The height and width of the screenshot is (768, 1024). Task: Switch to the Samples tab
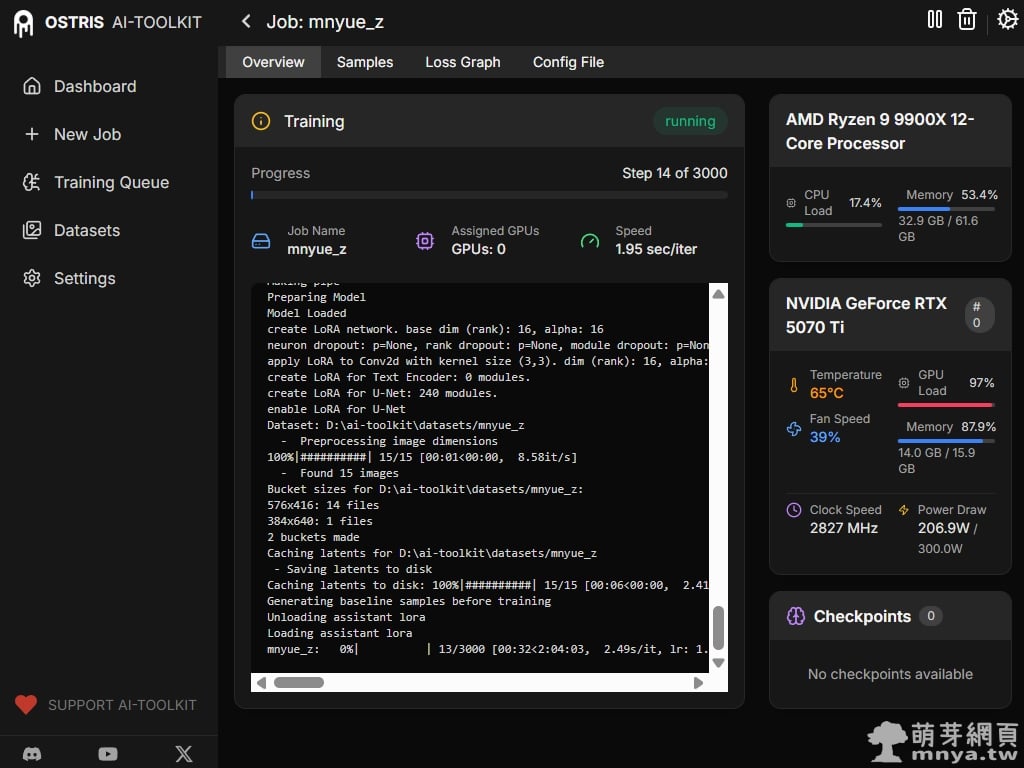coord(364,62)
